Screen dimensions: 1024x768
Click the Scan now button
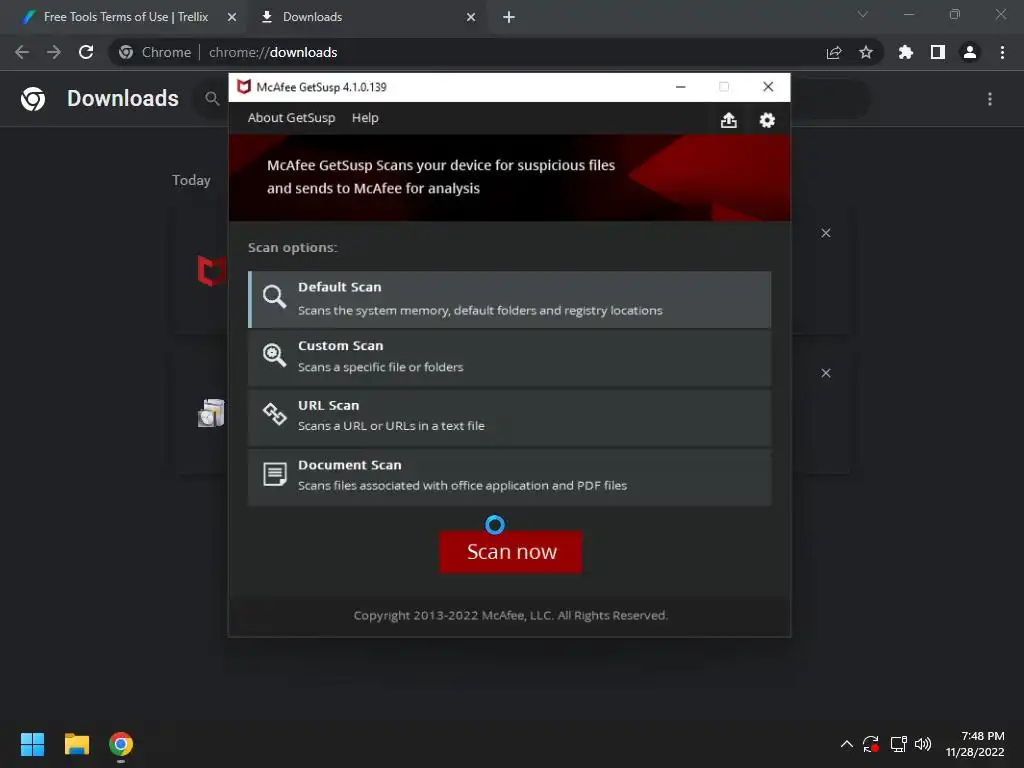tap(511, 552)
